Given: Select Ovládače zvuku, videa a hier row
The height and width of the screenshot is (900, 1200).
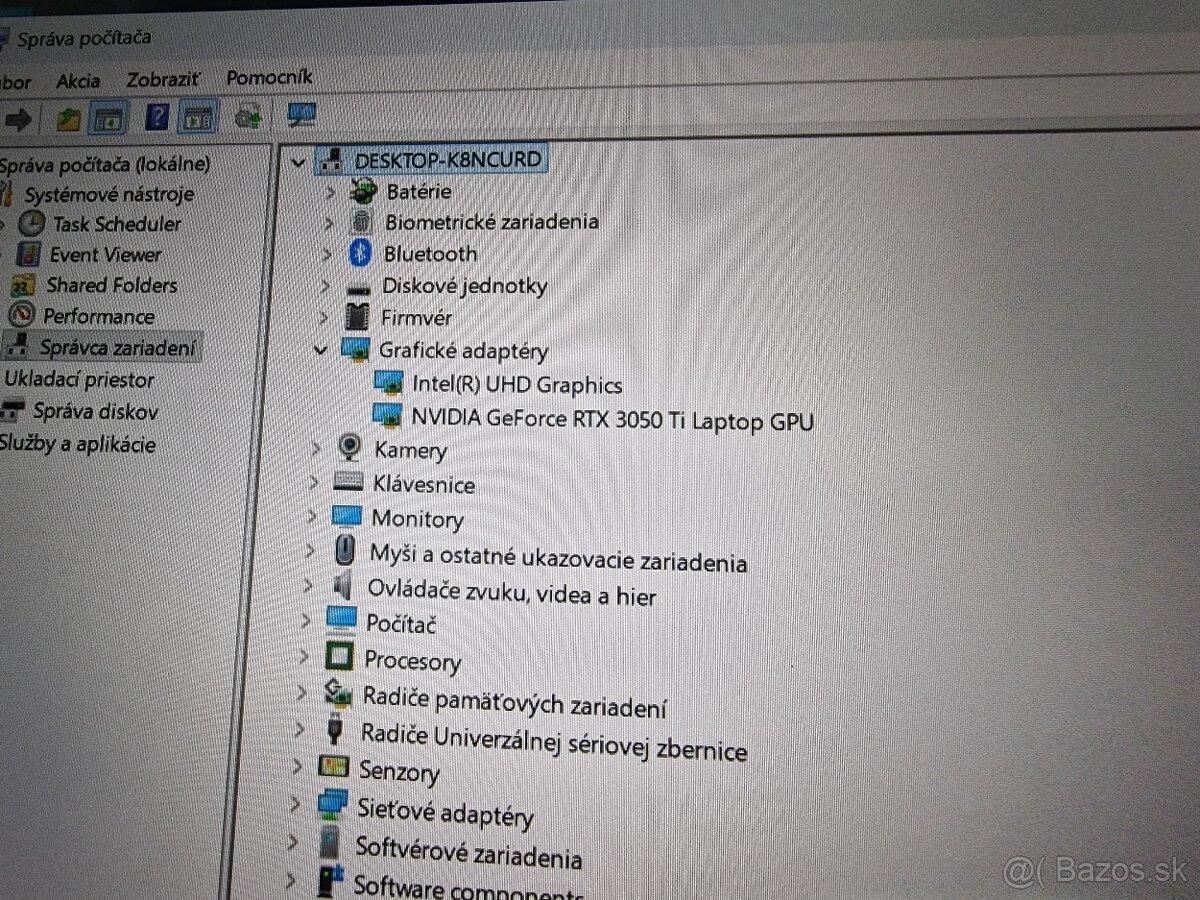Looking at the screenshot, I should coord(512,592).
